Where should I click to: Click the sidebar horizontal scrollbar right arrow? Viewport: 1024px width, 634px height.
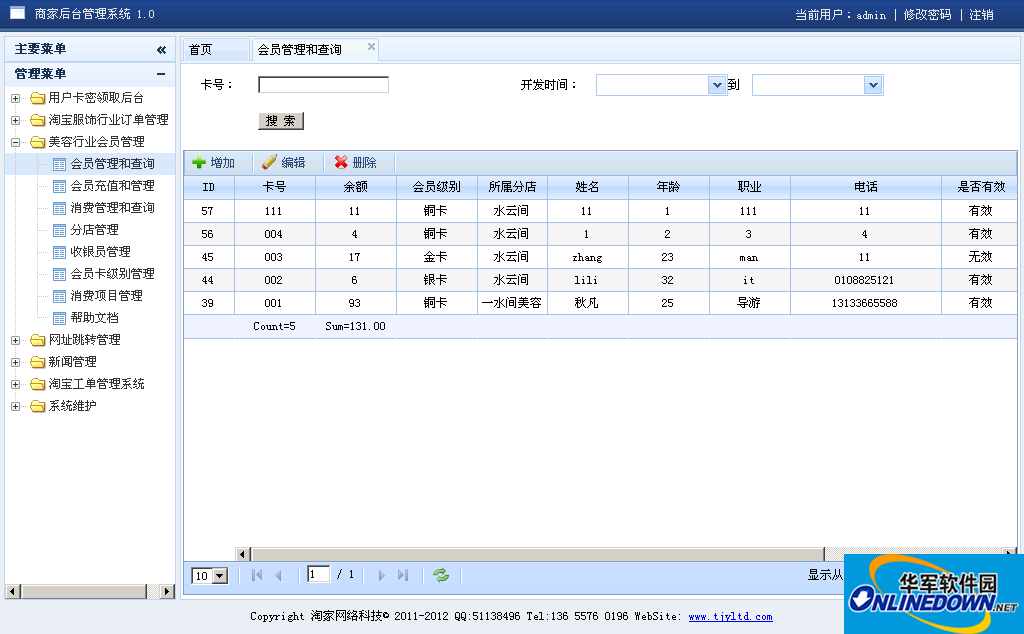tap(167, 592)
